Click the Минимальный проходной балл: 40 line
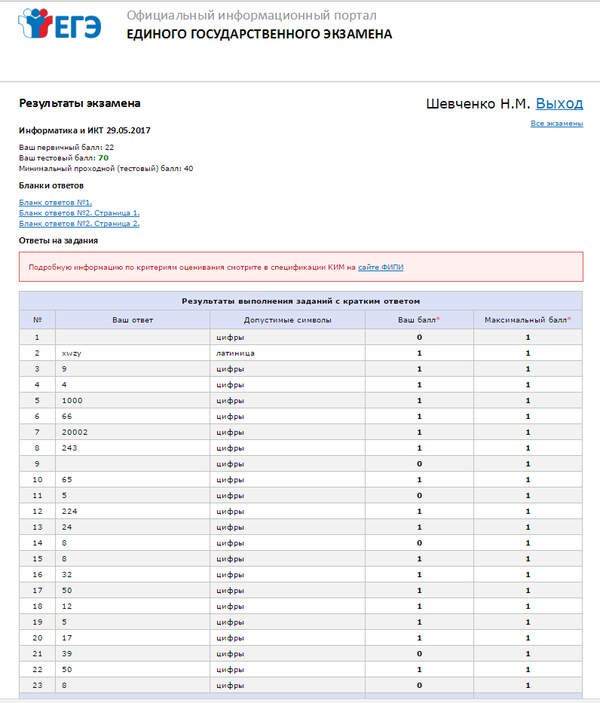The width and height of the screenshot is (600, 703). pos(106,169)
